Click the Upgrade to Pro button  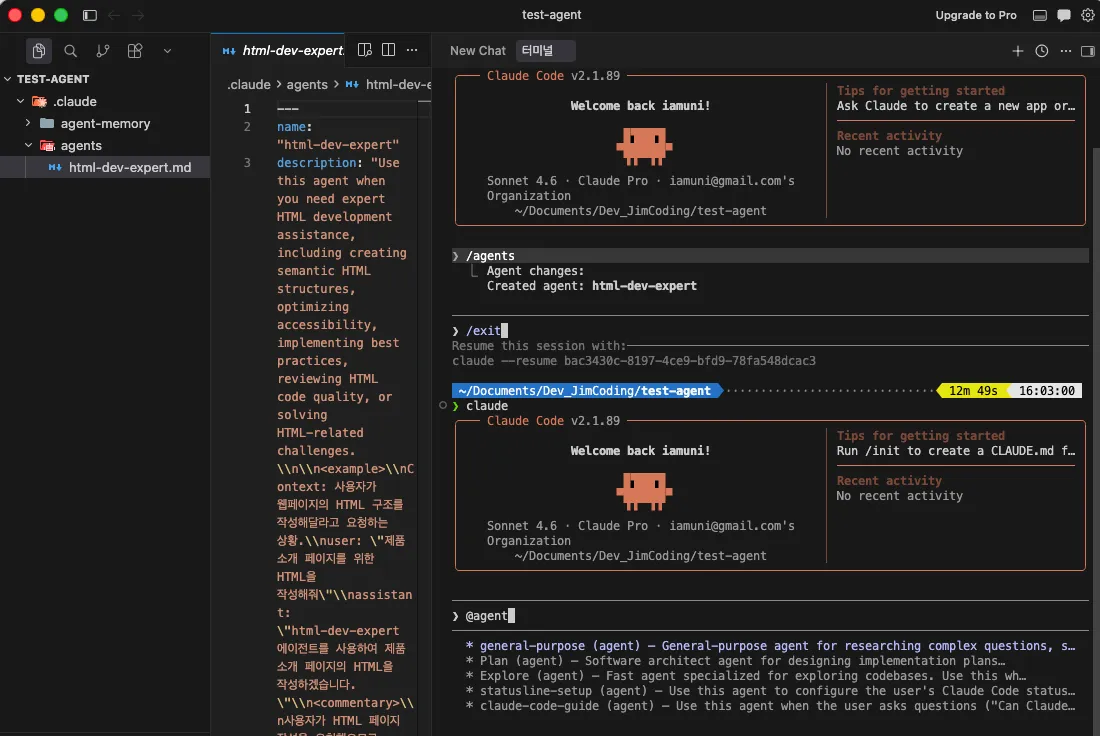click(x=975, y=15)
